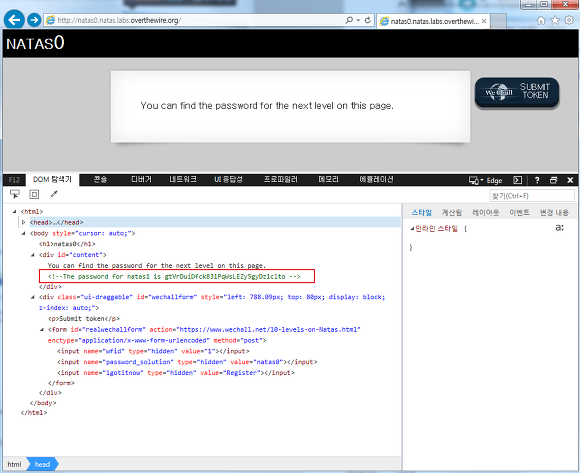The width and height of the screenshot is (580, 473).
Task: Select the input name="igotitnow" row
Action: pos(176,372)
